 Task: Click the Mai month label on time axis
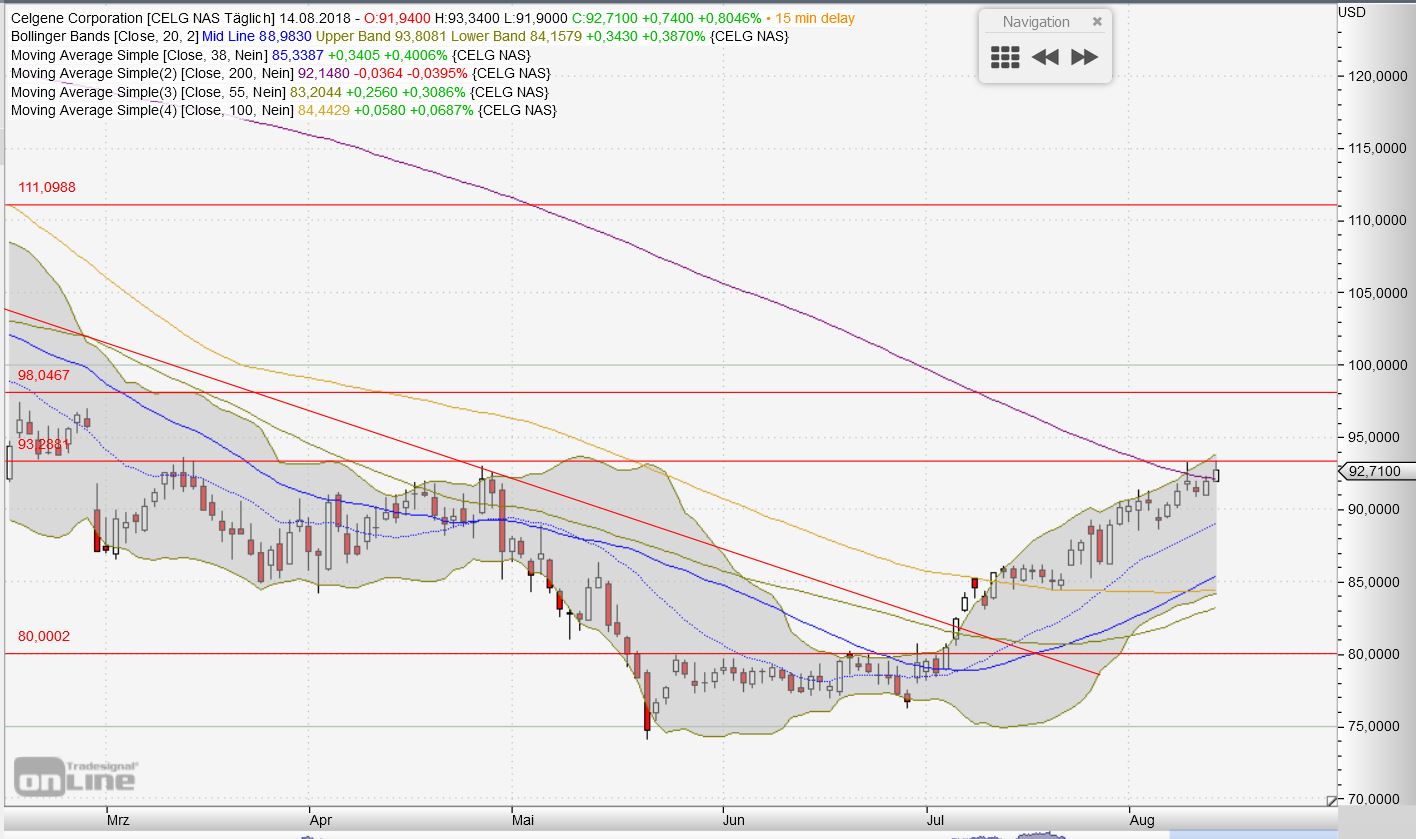point(522,820)
